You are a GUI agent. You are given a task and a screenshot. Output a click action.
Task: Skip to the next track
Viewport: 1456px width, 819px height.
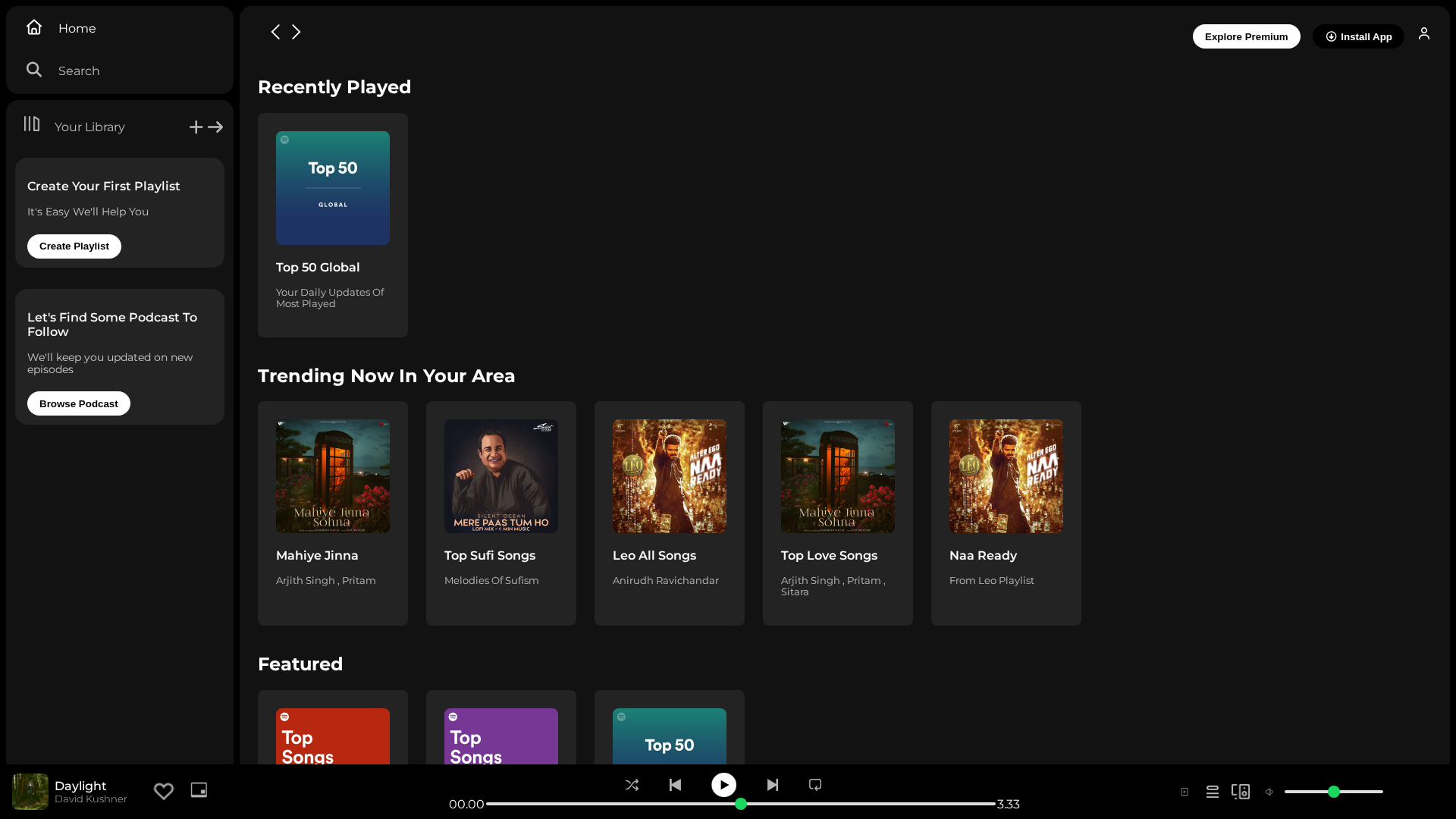[772, 785]
